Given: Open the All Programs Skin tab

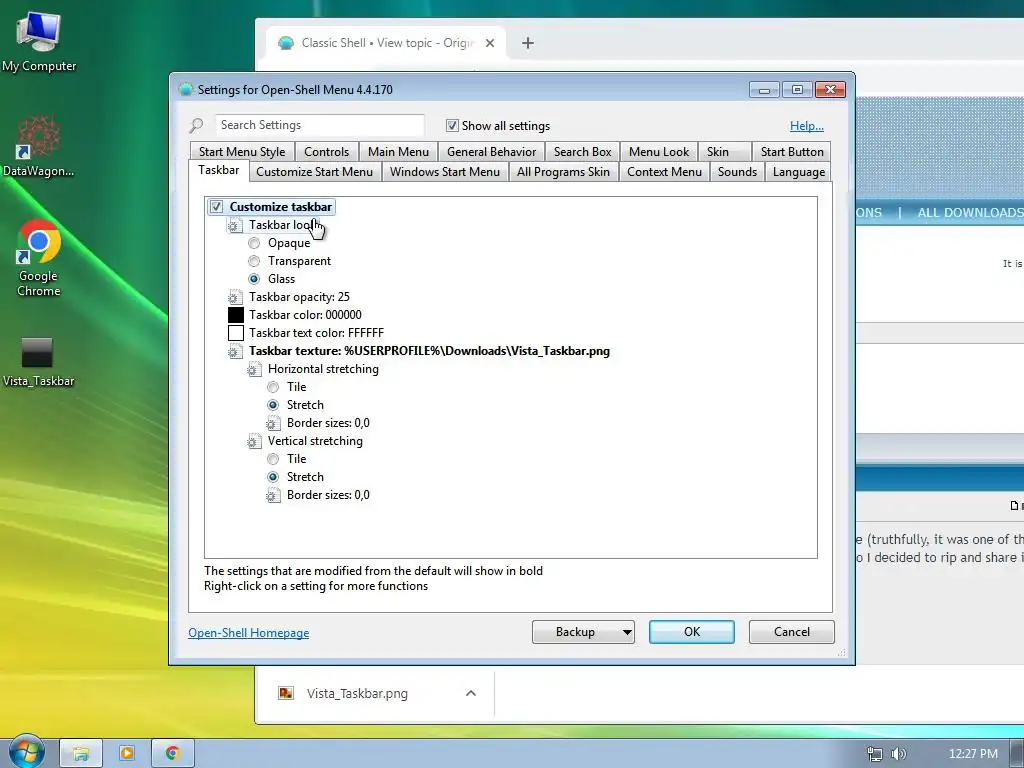Looking at the screenshot, I should (x=563, y=172).
